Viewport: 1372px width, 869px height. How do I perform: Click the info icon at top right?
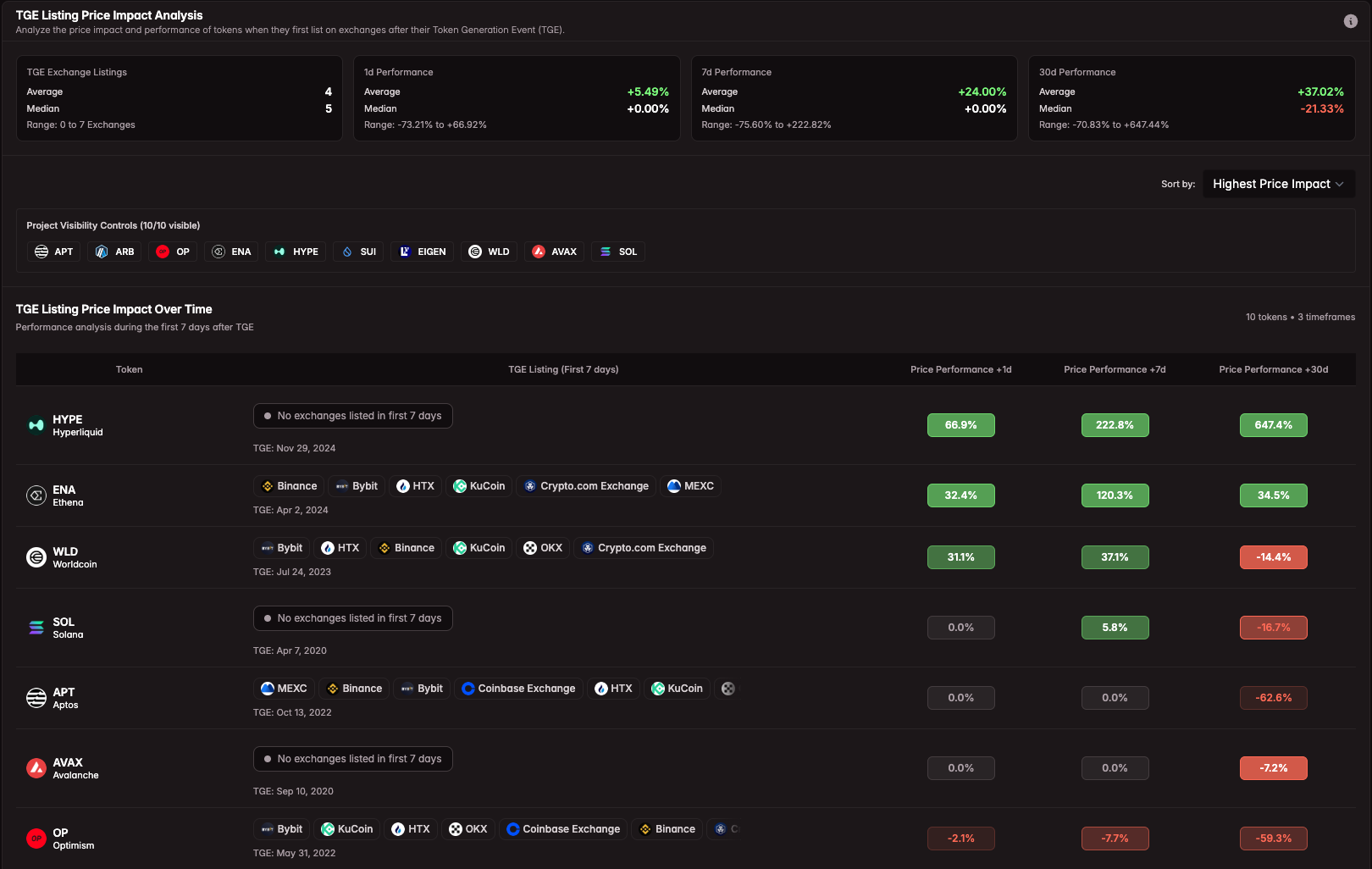1352,20
